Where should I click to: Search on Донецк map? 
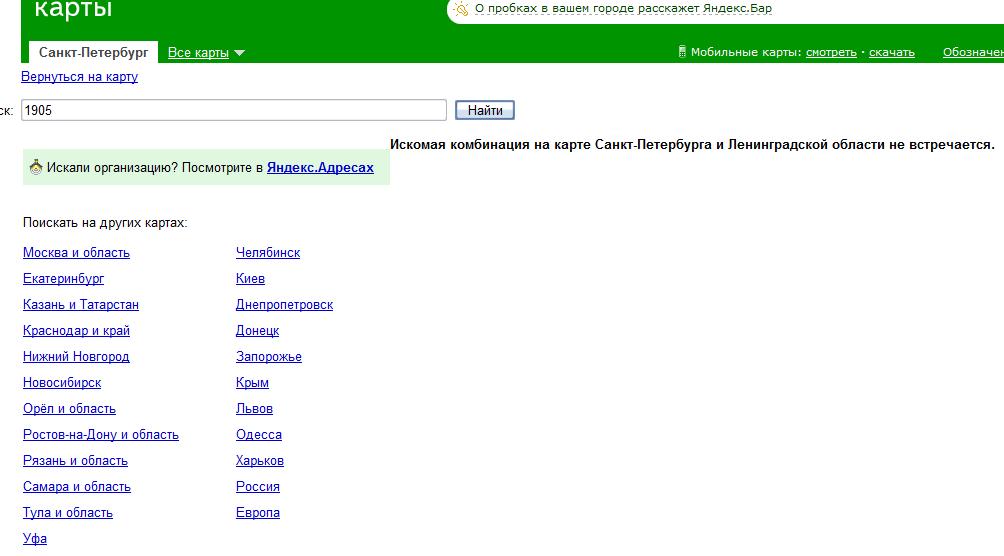pyautogui.click(x=257, y=331)
